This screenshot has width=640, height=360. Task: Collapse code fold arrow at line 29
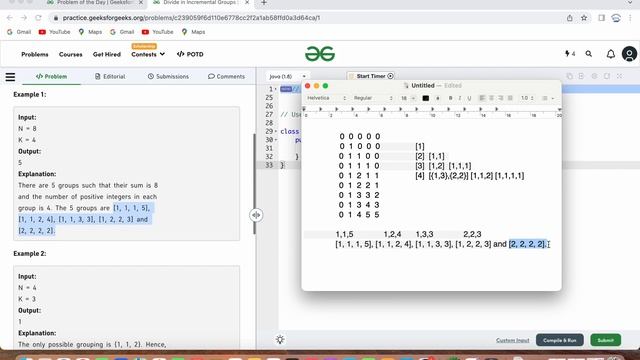point(276,131)
